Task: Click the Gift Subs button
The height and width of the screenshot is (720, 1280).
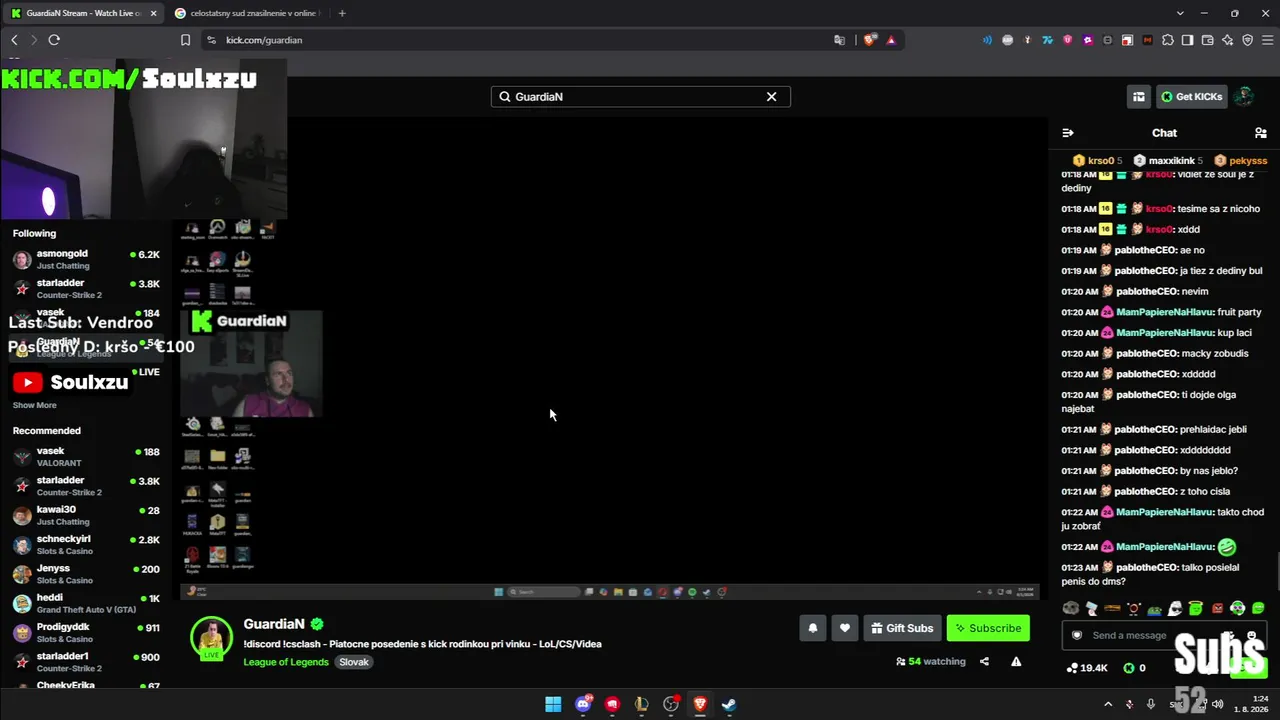Action: click(902, 628)
